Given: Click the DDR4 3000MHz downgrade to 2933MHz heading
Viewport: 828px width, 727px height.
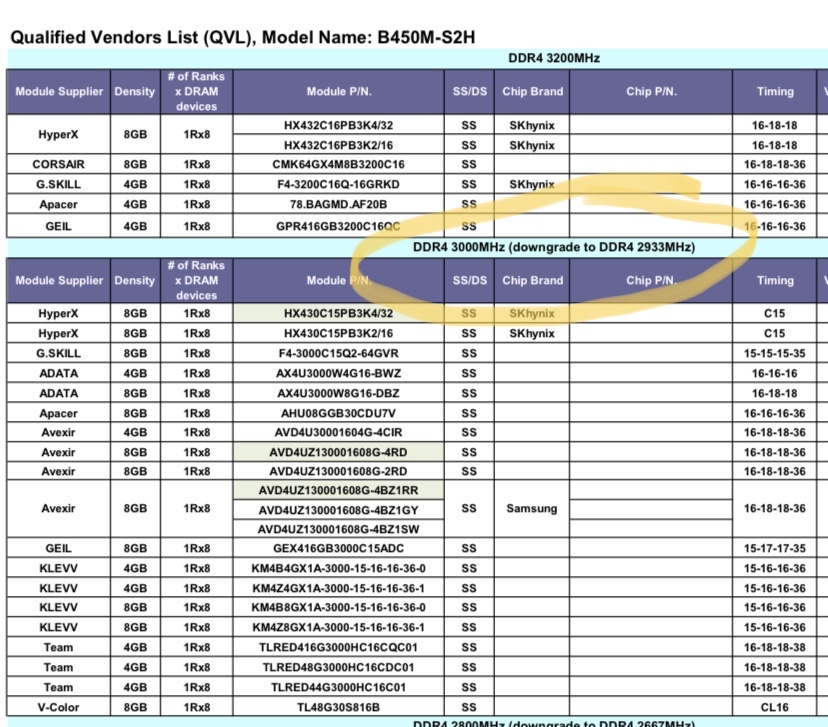Looking at the screenshot, I should [x=554, y=247].
